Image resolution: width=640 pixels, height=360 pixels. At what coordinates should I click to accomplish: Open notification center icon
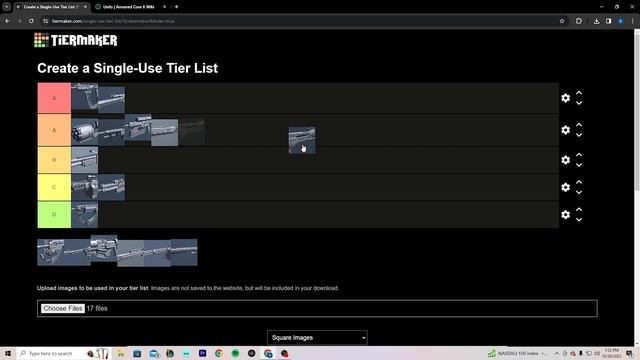pos(630,353)
